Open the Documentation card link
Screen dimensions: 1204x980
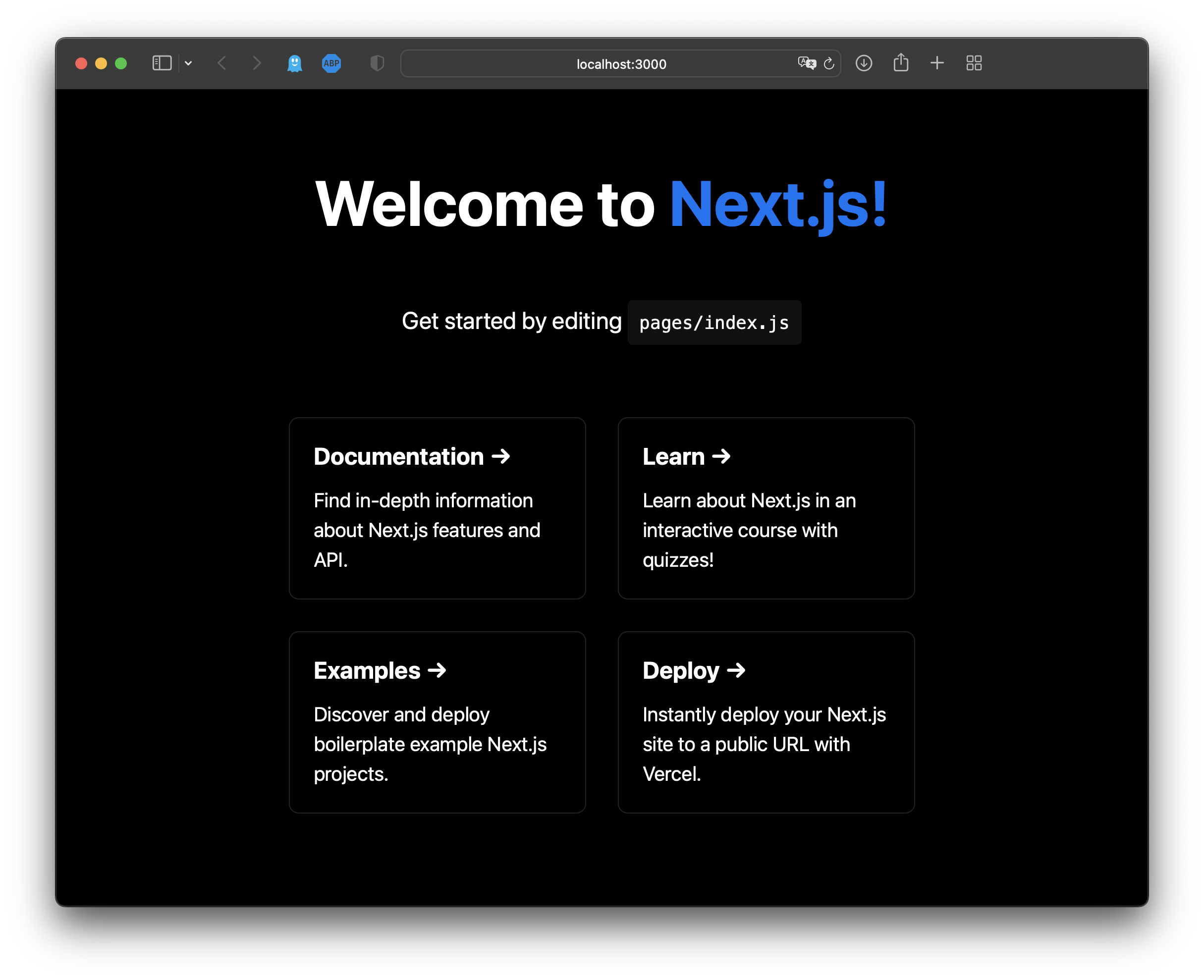pos(437,508)
